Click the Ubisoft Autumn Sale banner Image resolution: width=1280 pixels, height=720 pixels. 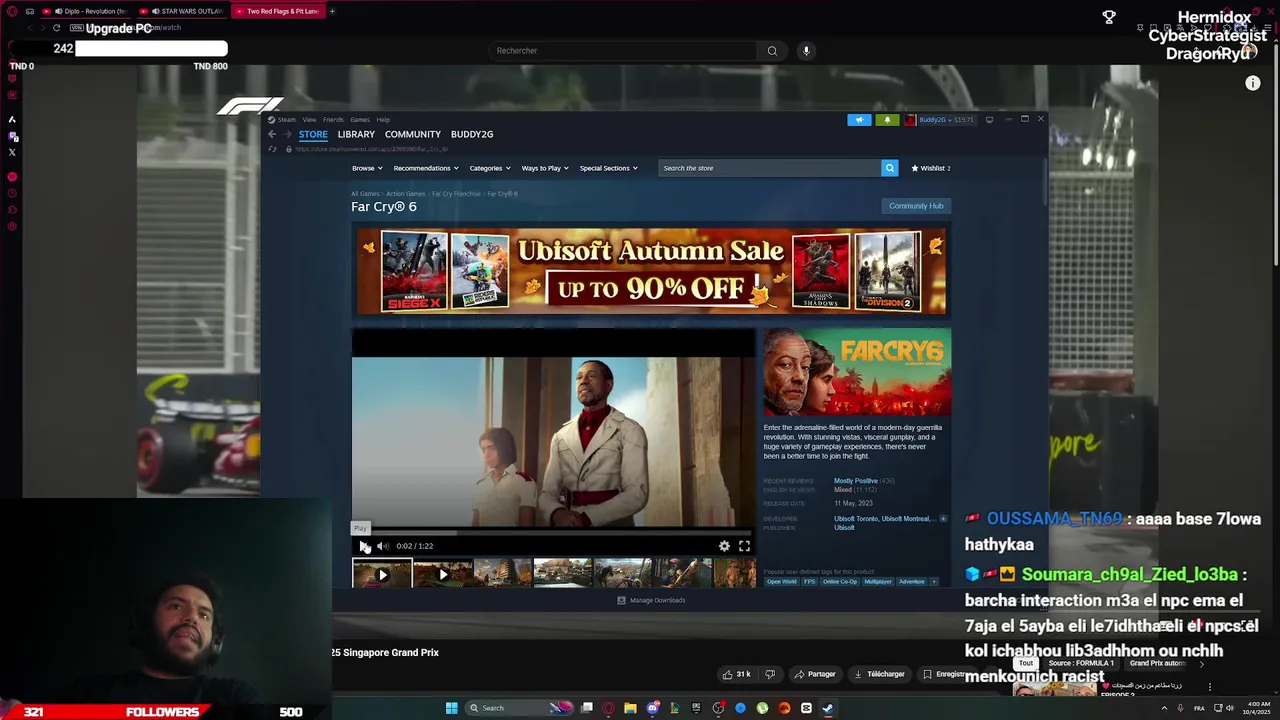pyautogui.click(x=651, y=272)
